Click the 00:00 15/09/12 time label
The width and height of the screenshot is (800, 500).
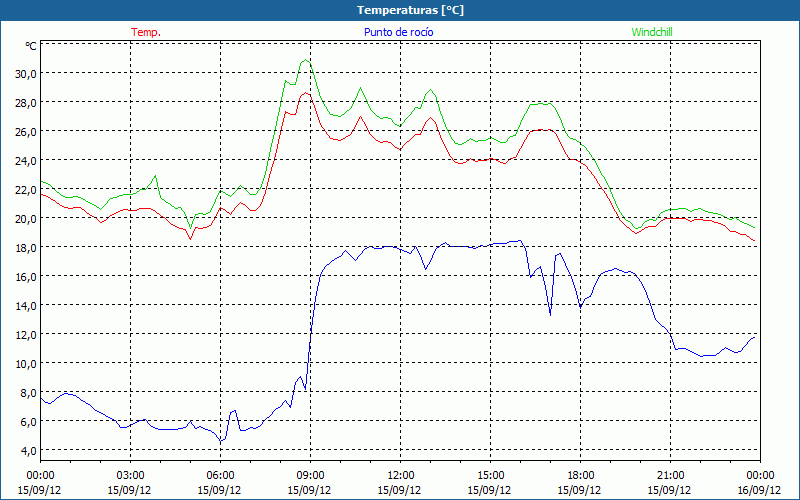click(x=40, y=483)
